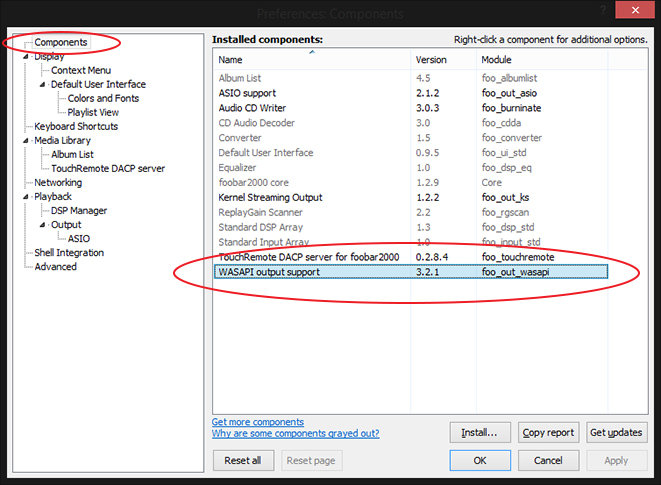Click version 0.2.8.4 cell
661x485 pixels.
pos(432,257)
